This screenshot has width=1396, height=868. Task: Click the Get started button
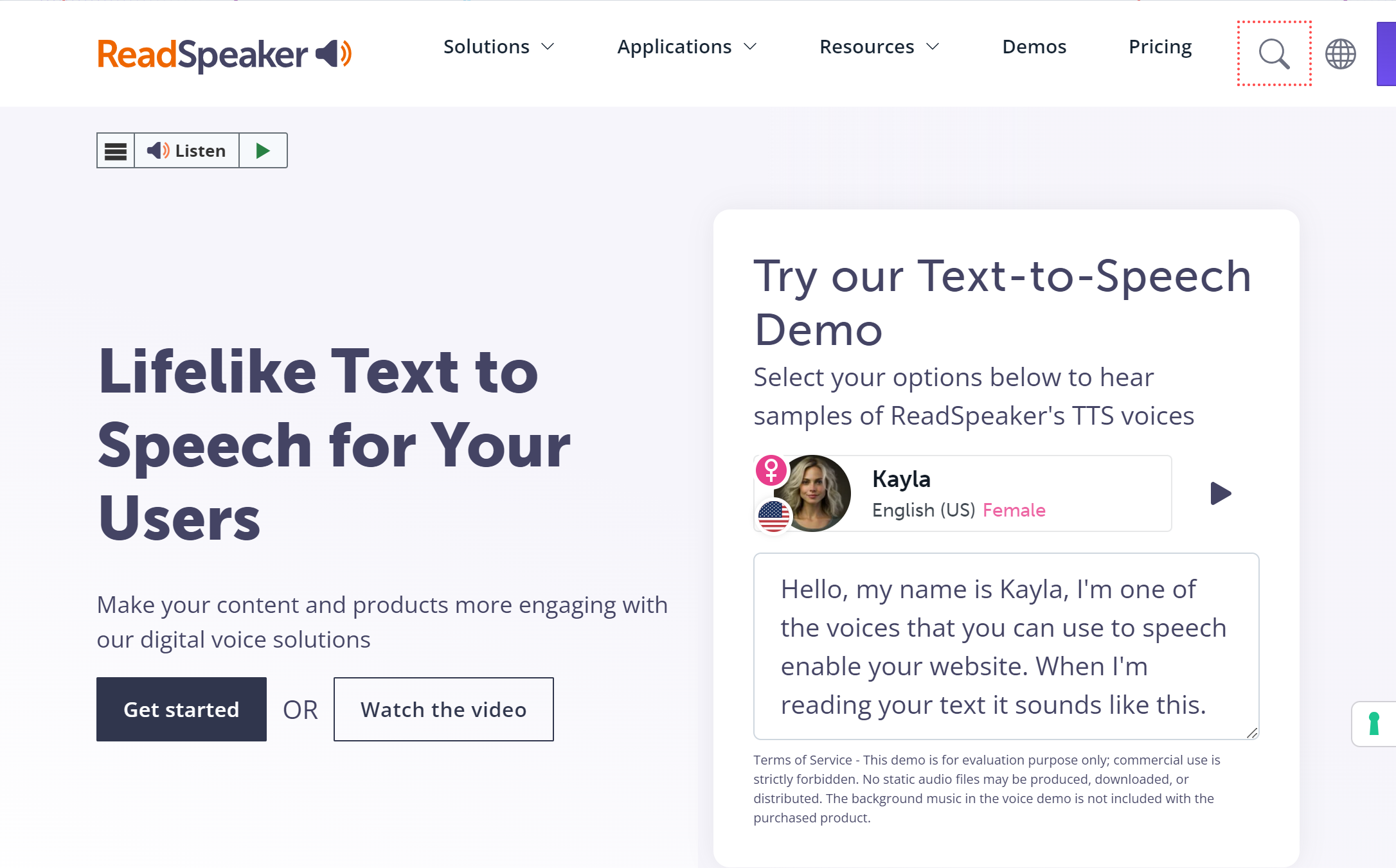click(x=181, y=709)
